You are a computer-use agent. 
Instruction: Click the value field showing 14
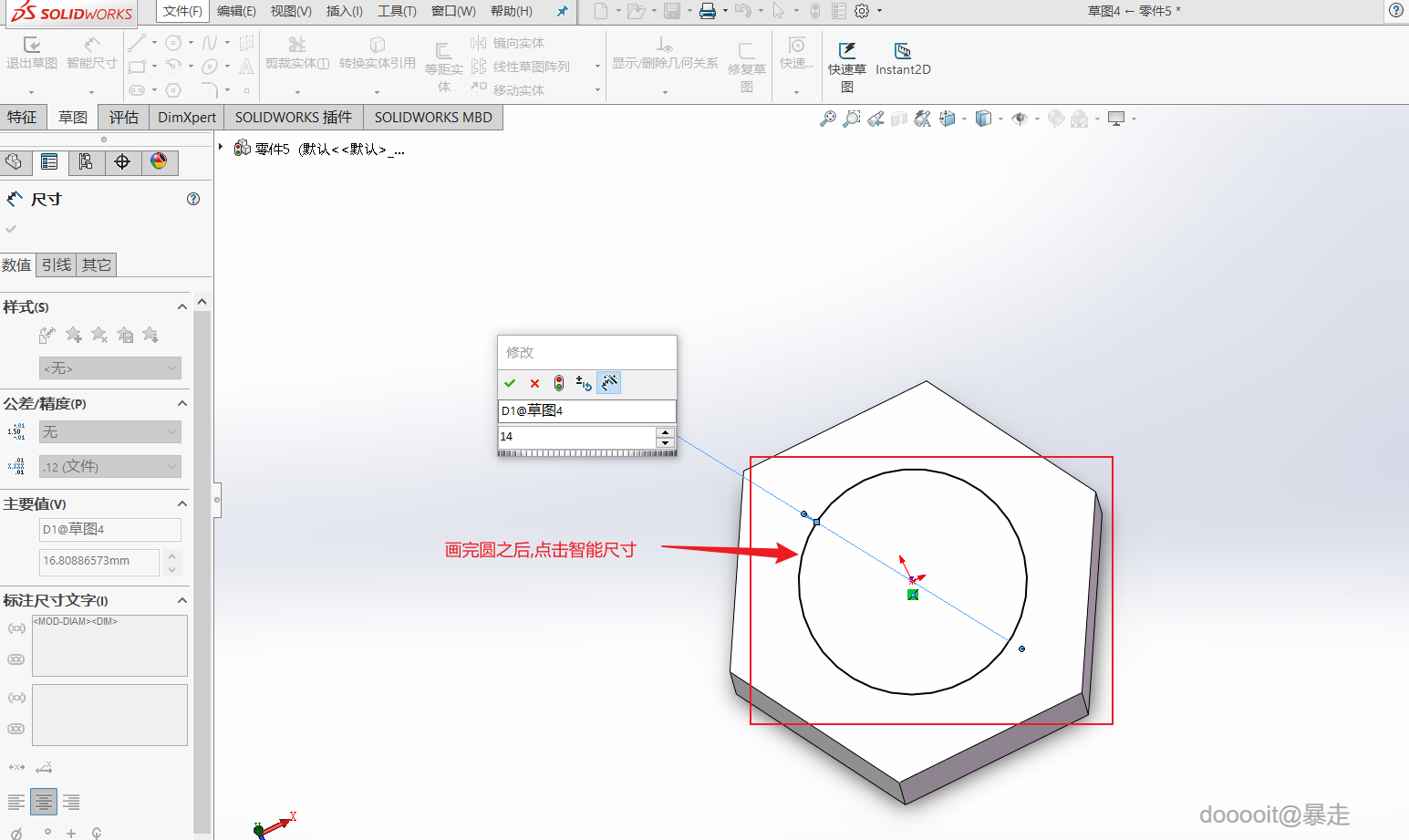pos(576,437)
